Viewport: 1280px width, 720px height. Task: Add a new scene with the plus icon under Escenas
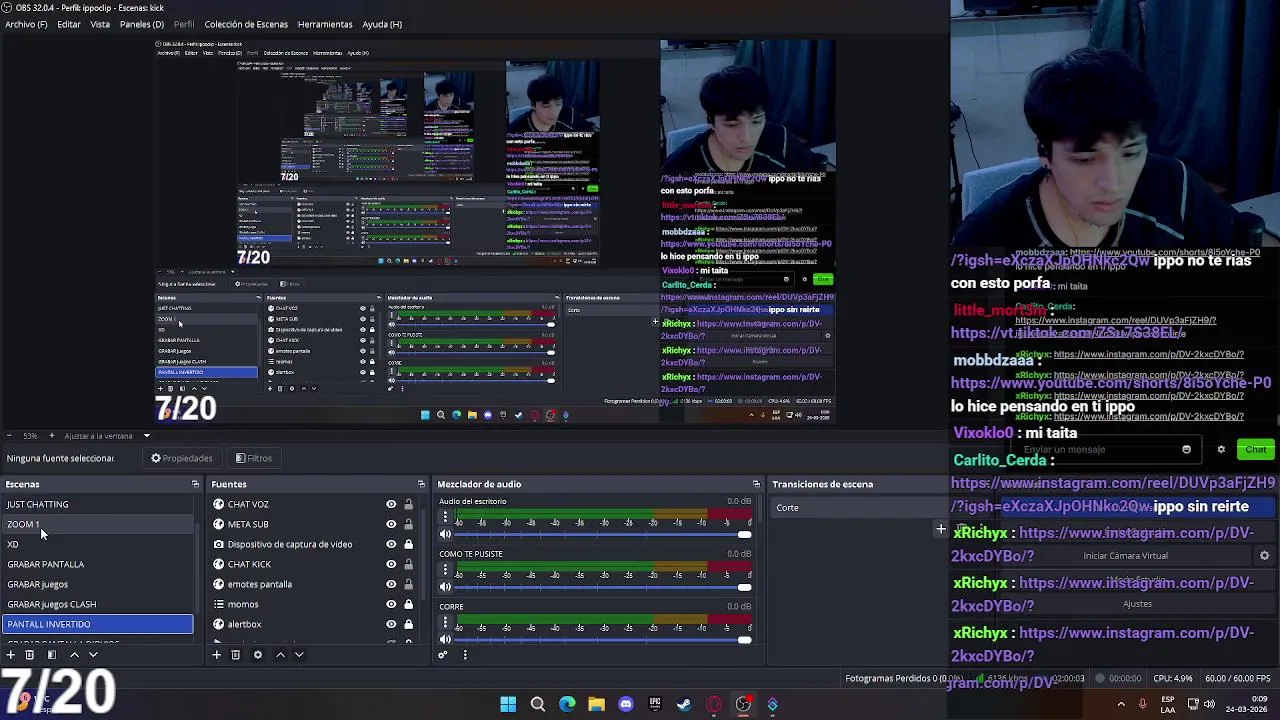pyautogui.click(x=10, y=655)
